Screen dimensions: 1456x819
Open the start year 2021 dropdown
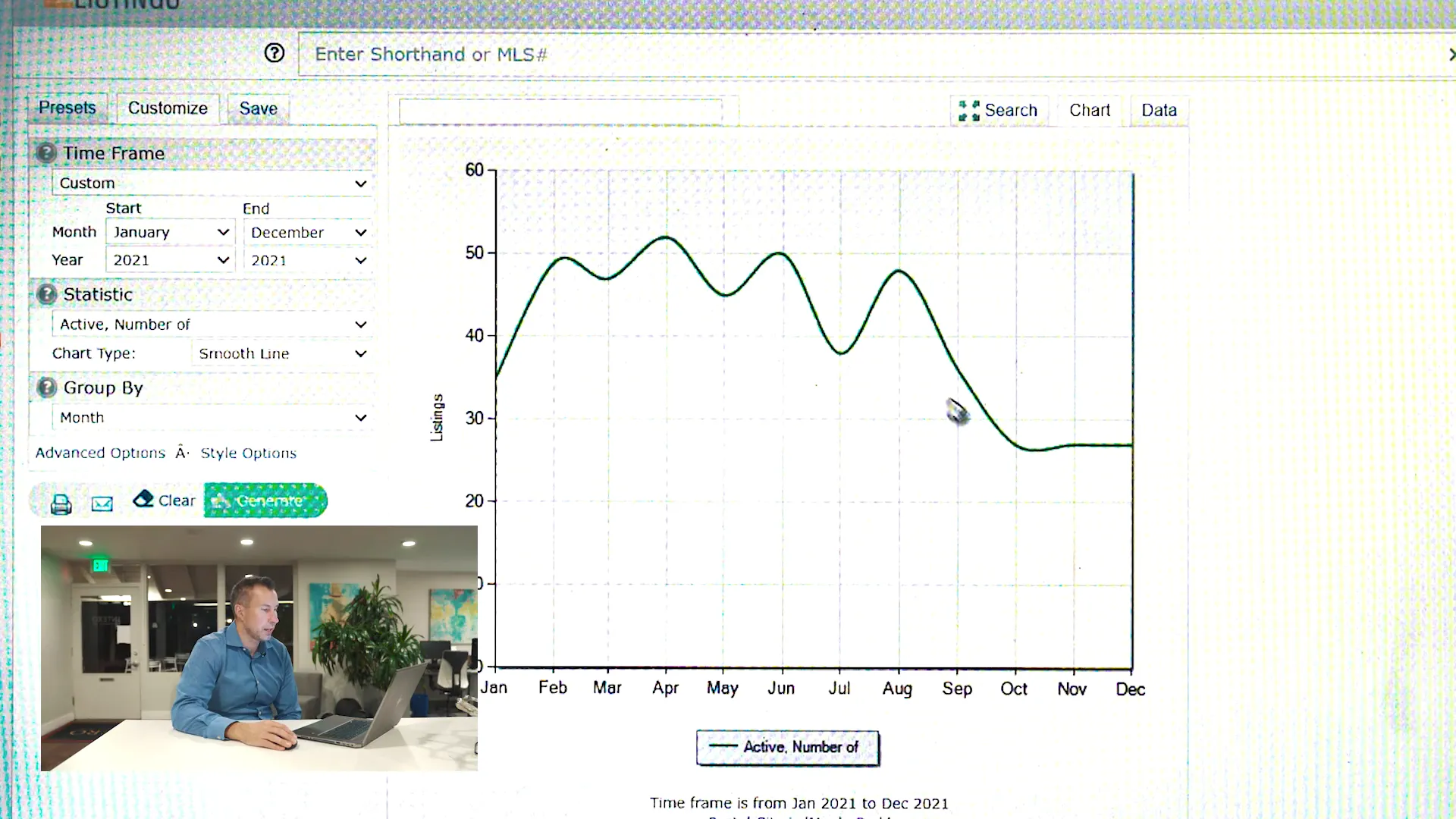[x=170, y=260]
